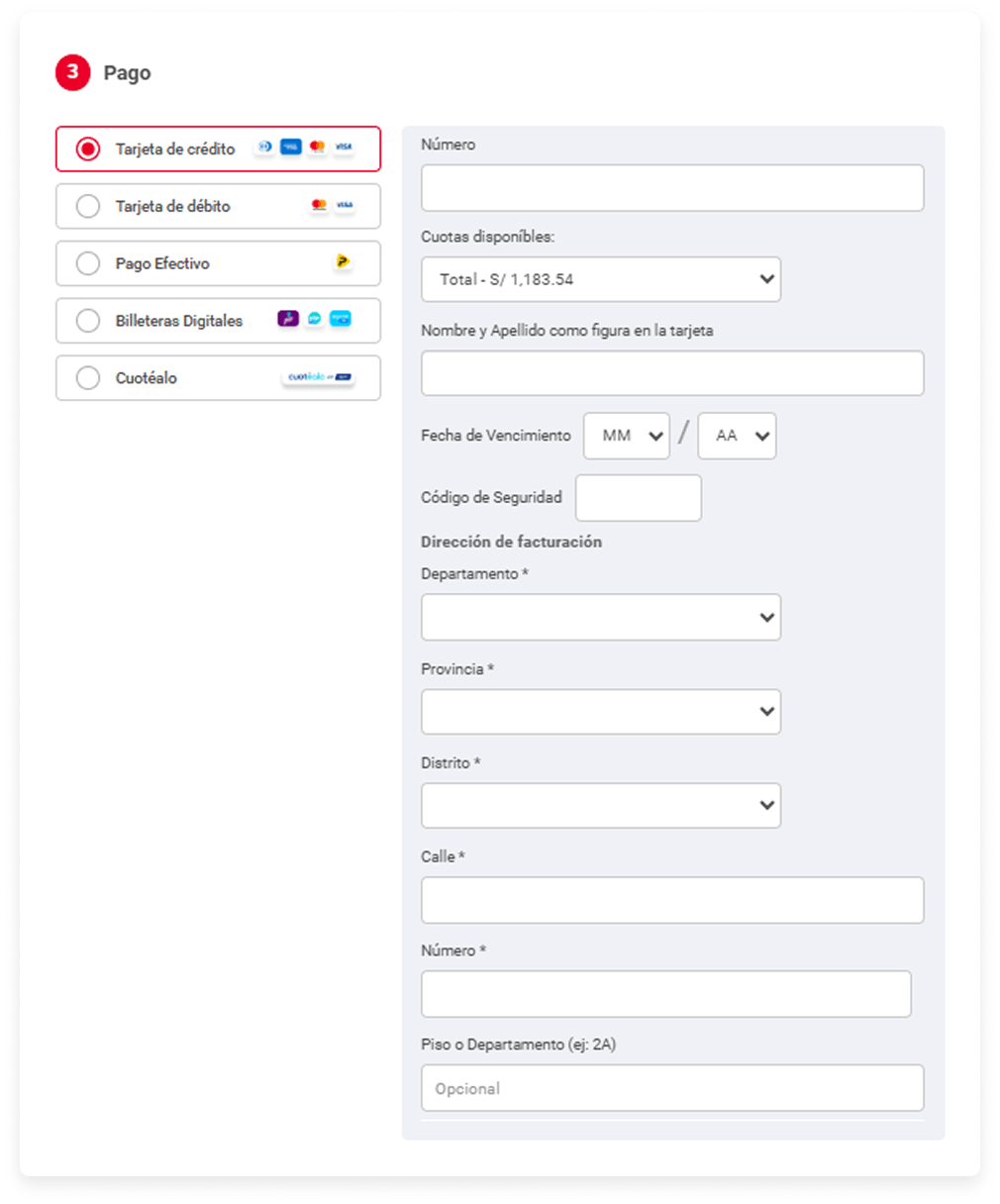Click the yellow PagoEfectivo logo icon
The image size is (1000, 1204).
(x=342, y=261)
